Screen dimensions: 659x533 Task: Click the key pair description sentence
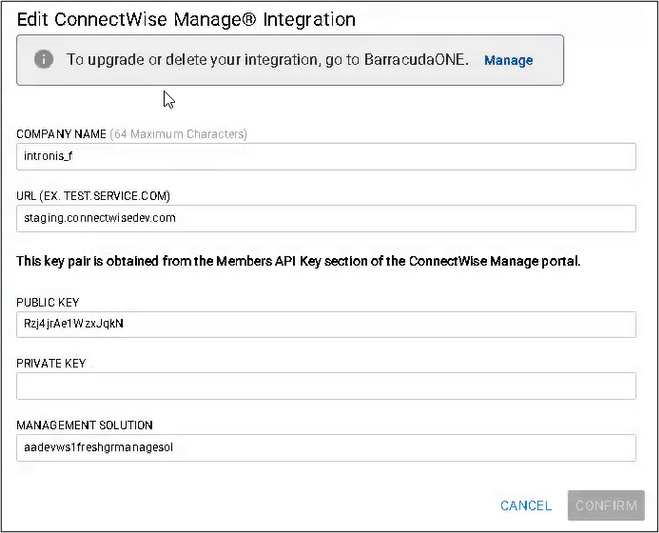coord(299,261)
